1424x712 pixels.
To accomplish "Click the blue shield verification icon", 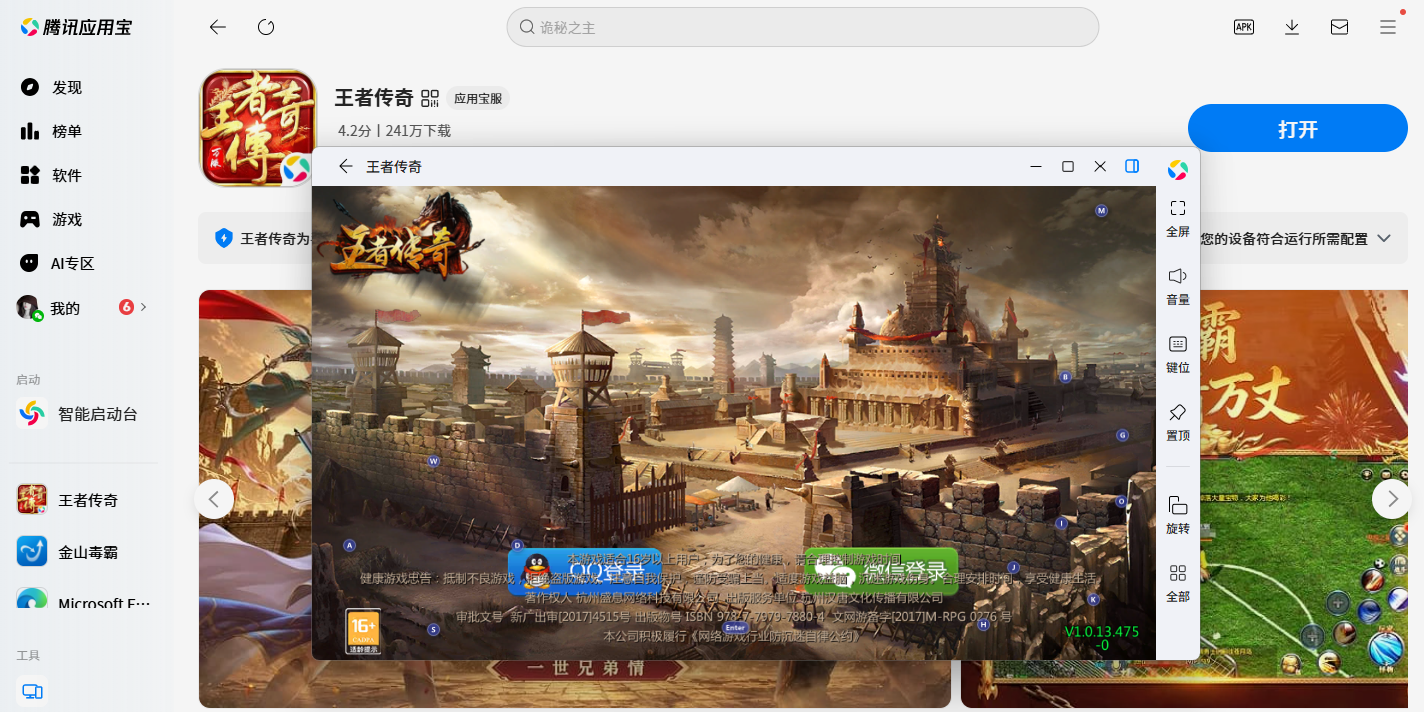I will pos(224,238).
